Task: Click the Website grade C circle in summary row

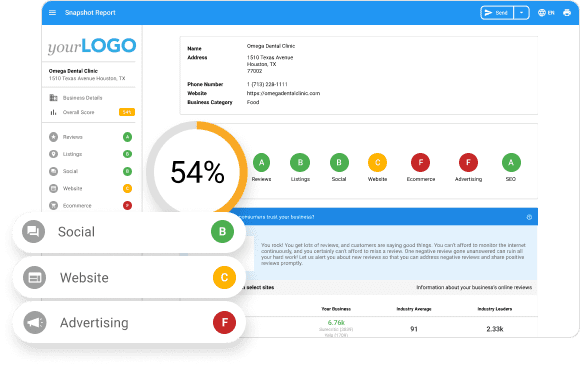Action: [377, 162]
